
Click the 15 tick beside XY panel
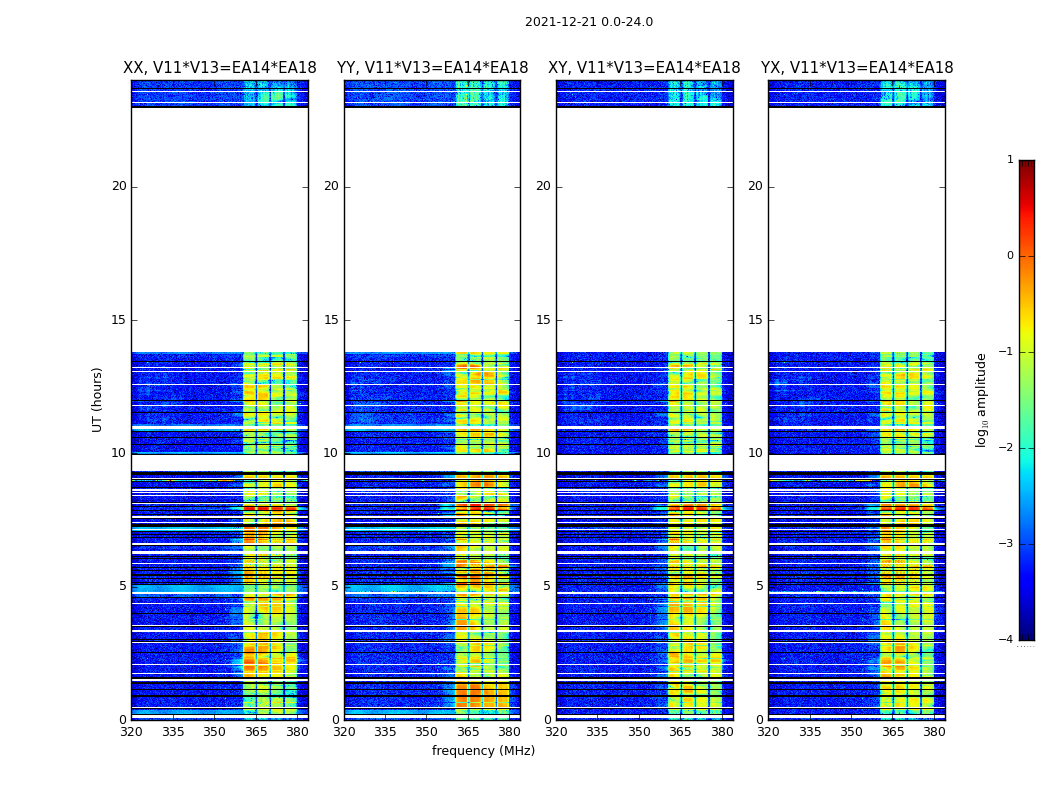tap(544, 320)
